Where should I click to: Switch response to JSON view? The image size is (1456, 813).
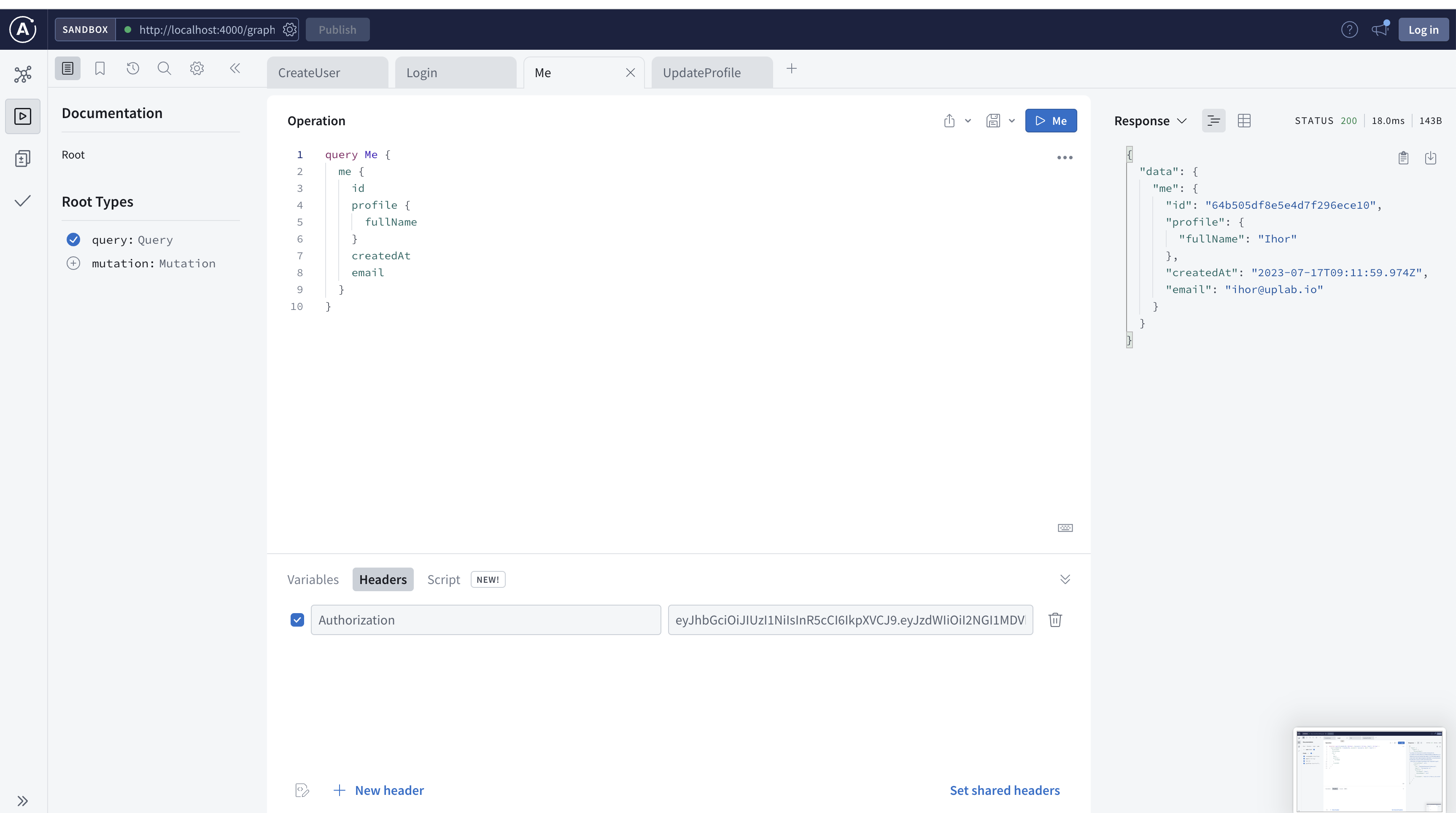point(1213,120)
